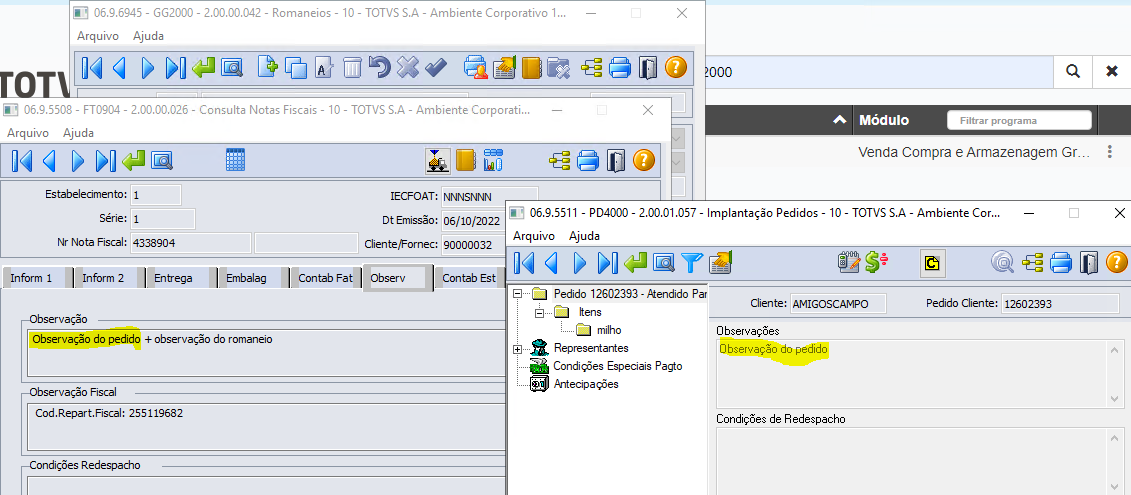Go to previous record in Romaneios toolbar

pos(120,68)
